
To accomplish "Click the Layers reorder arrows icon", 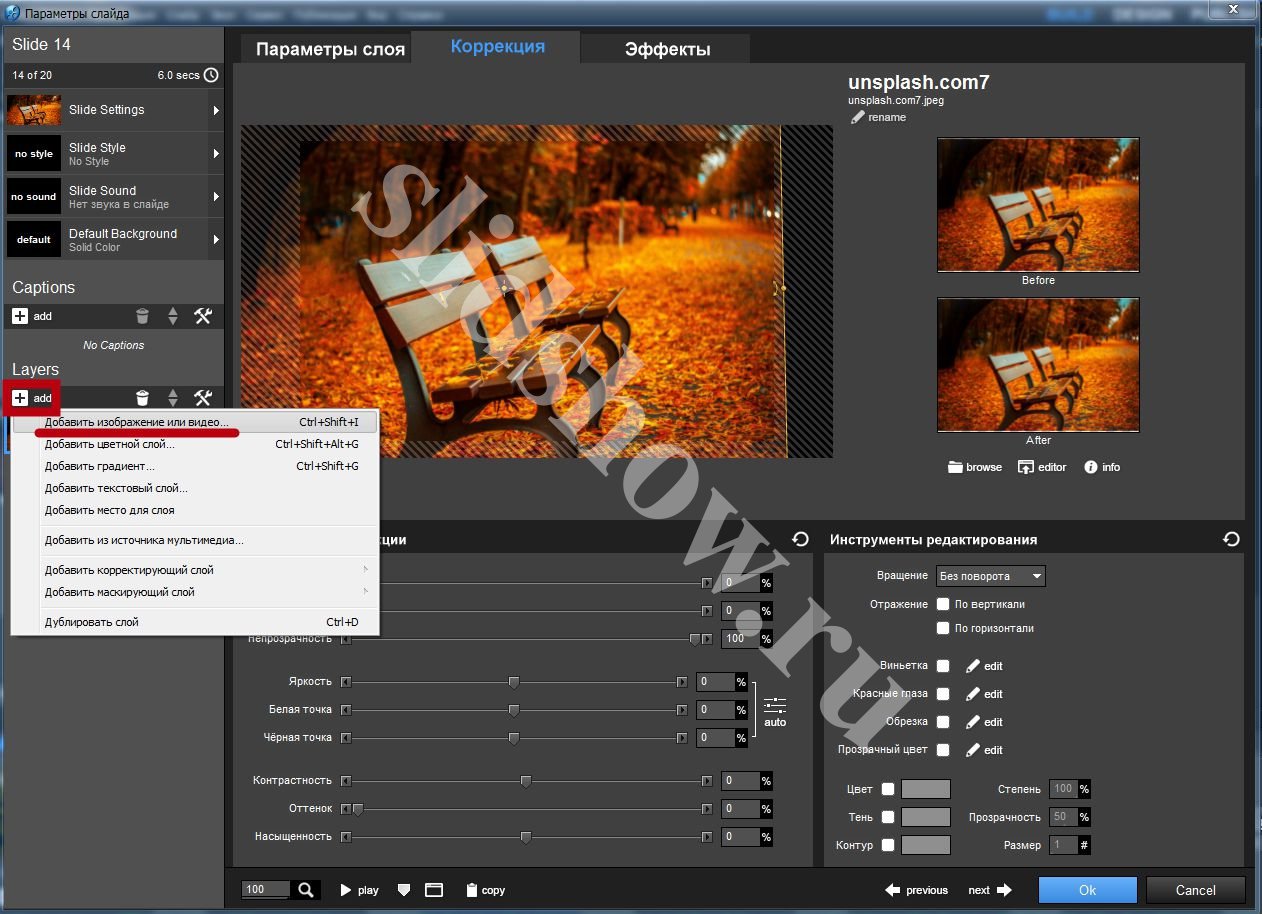I will point(173,398).
